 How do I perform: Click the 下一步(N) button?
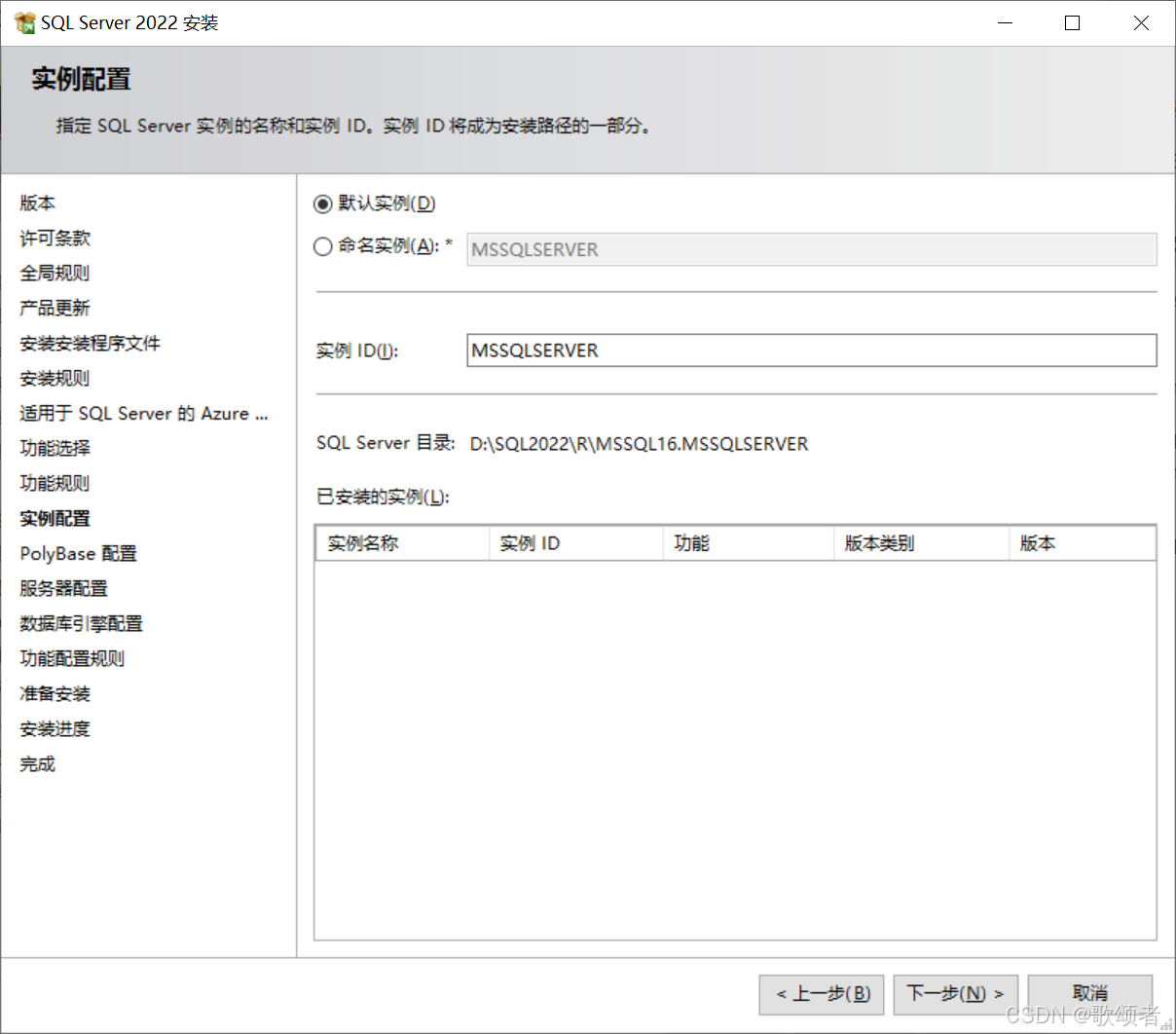pos(956,994)
